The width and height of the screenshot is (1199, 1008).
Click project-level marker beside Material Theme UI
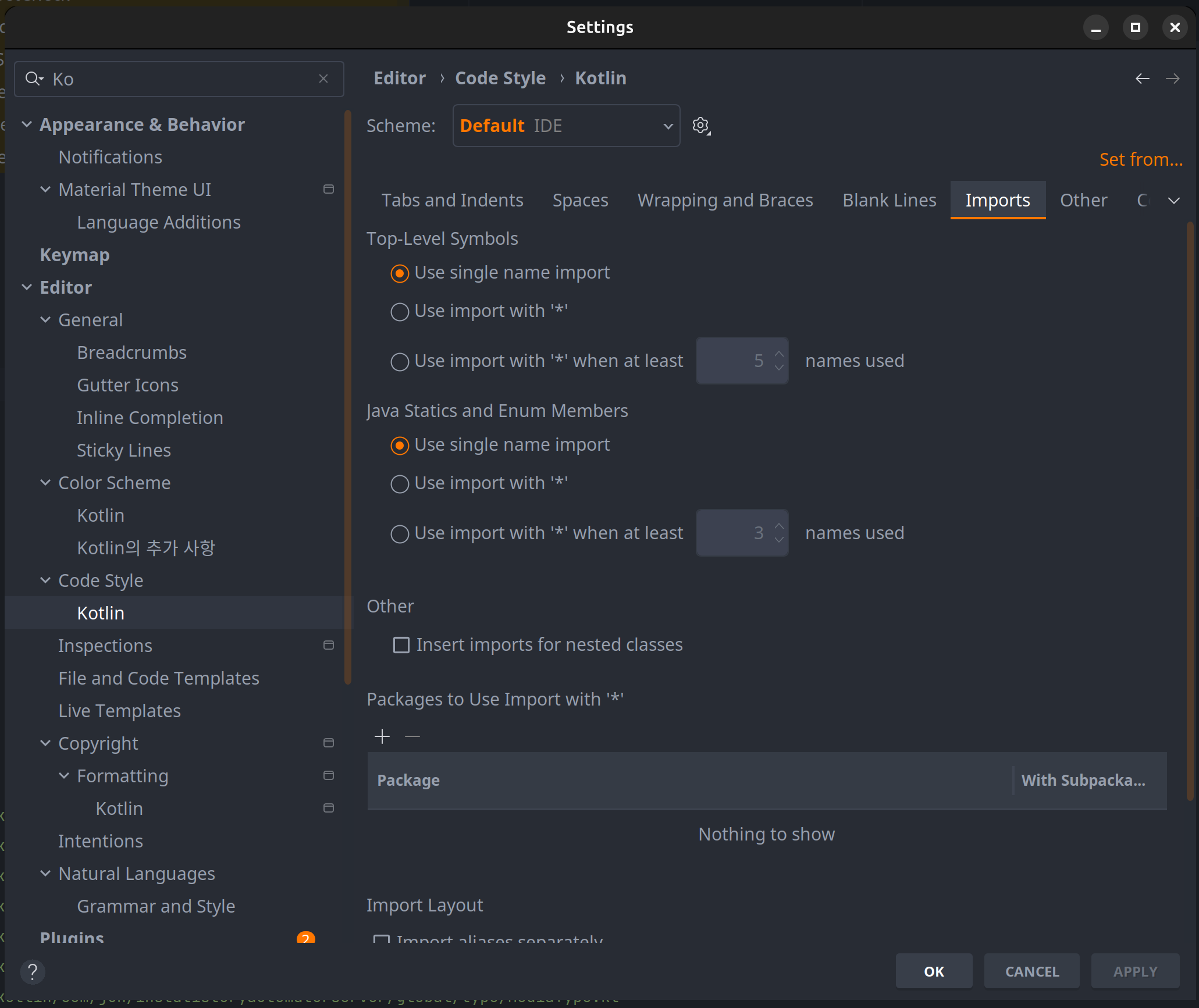(329, 190)
